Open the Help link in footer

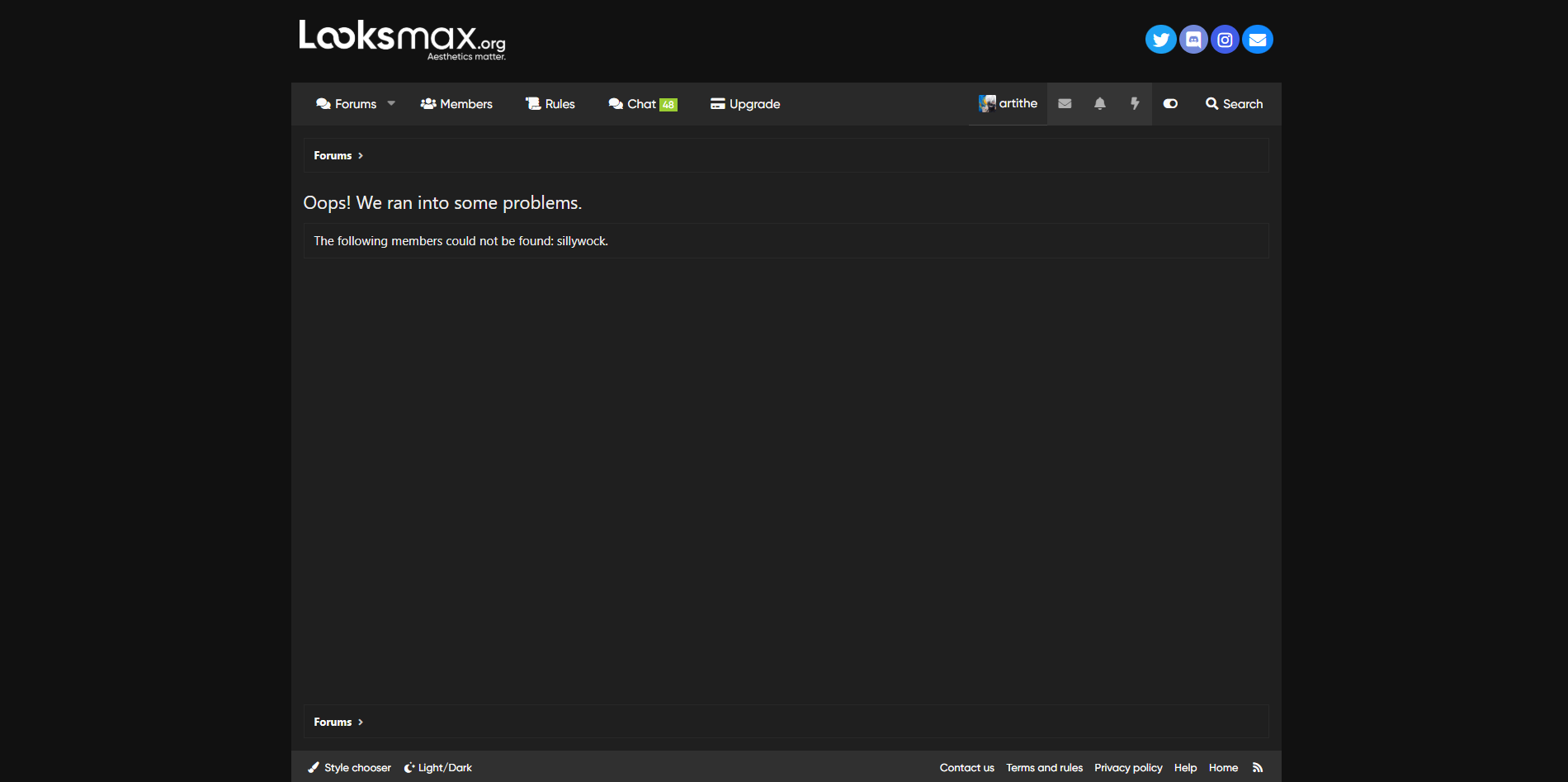(1185, 768)
